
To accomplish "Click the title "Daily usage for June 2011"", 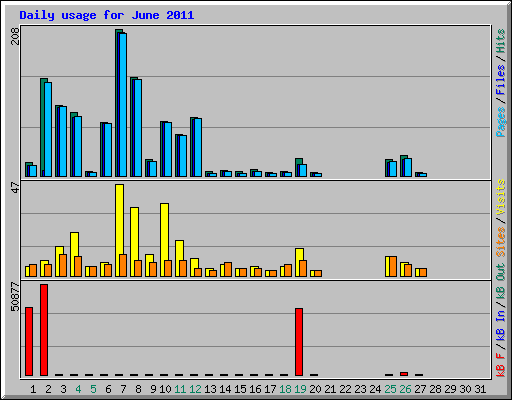I will click(107, 15).
